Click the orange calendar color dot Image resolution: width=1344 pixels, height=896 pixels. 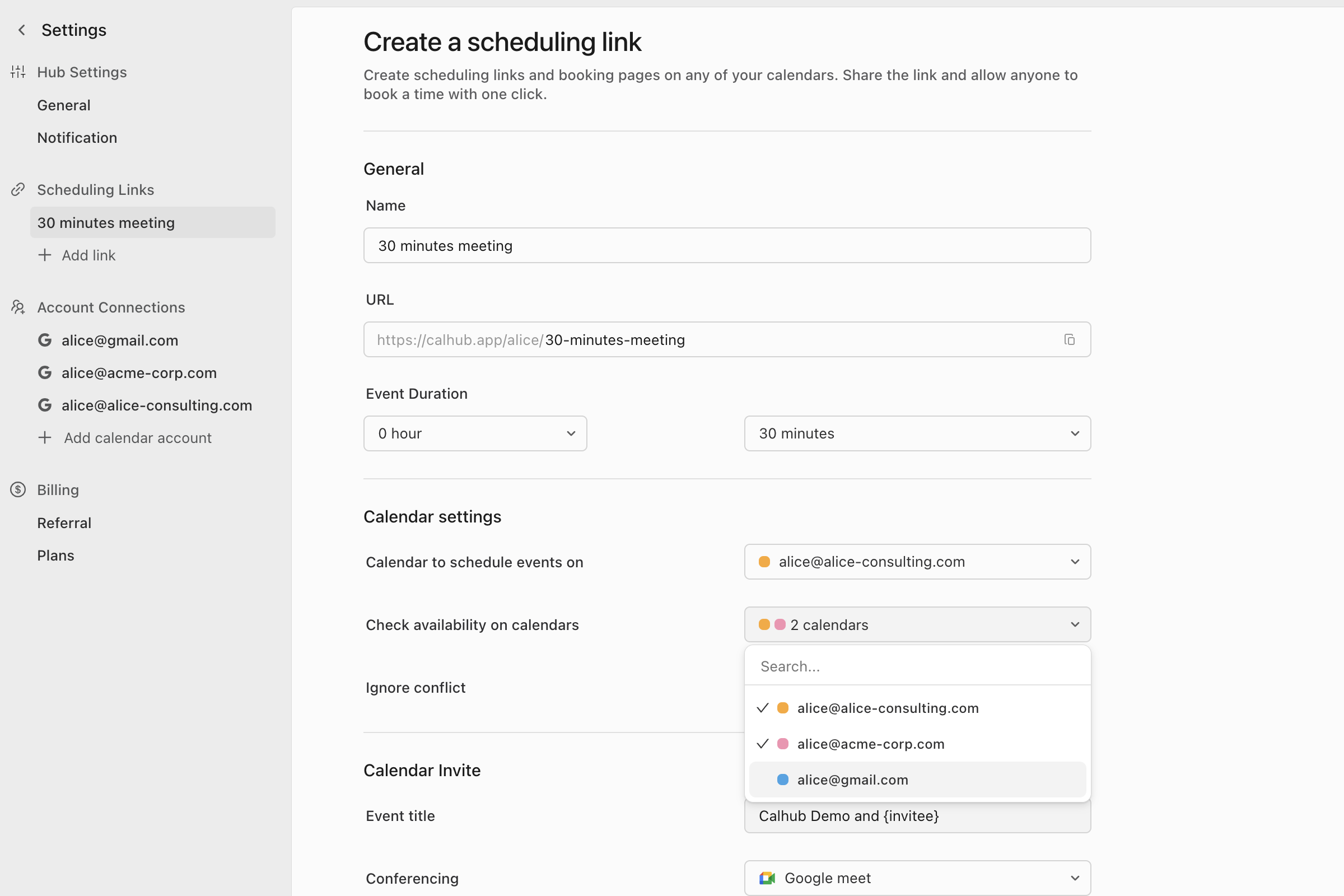point(764,561)
